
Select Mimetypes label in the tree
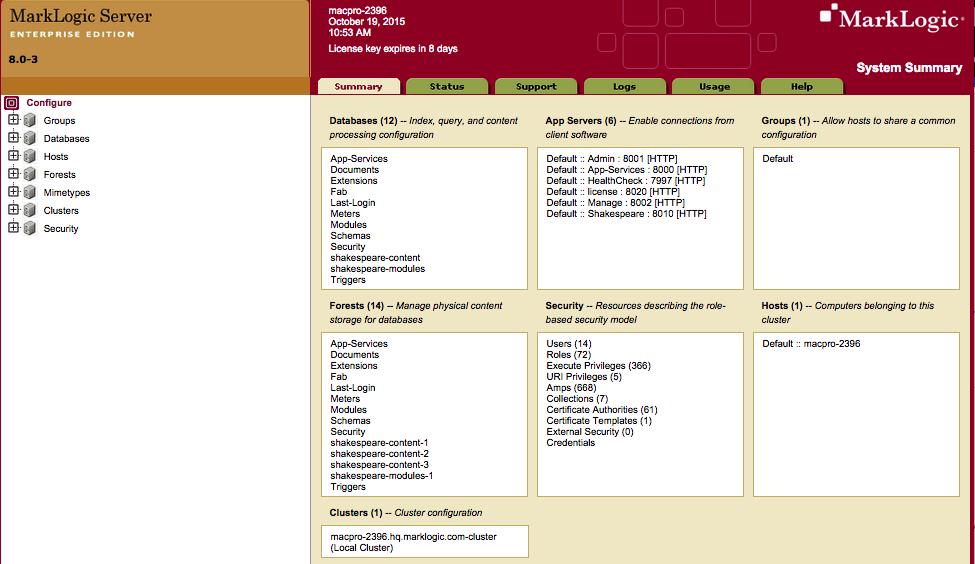(x=67, y=193)
